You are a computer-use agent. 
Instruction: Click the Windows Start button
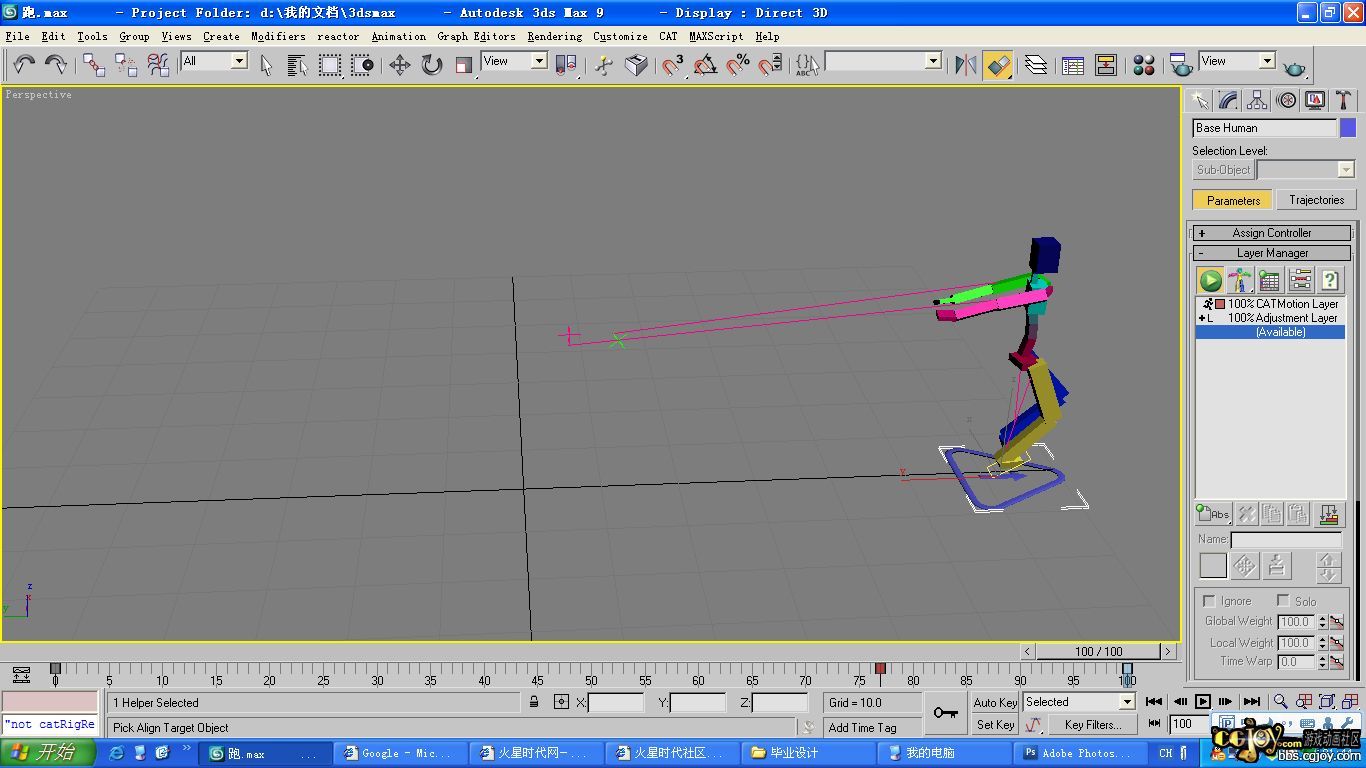click(x=48, y=753)
